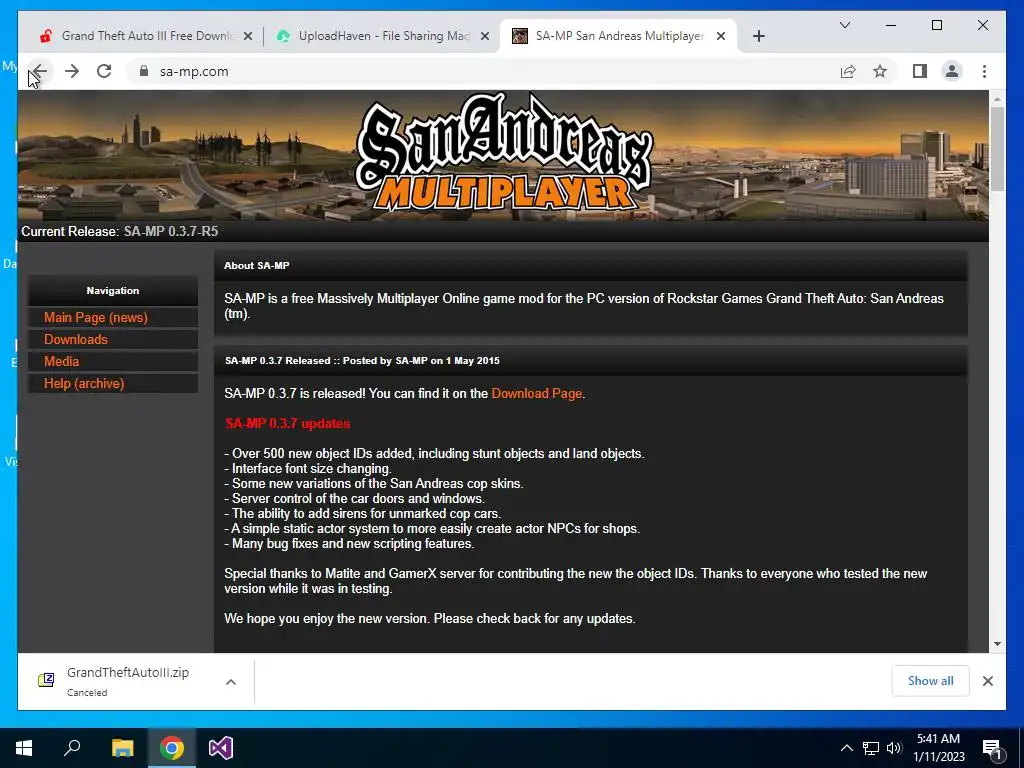Open the volume tray icon
This screenshot has width=1024, height=768.
(x=894, y=748)
